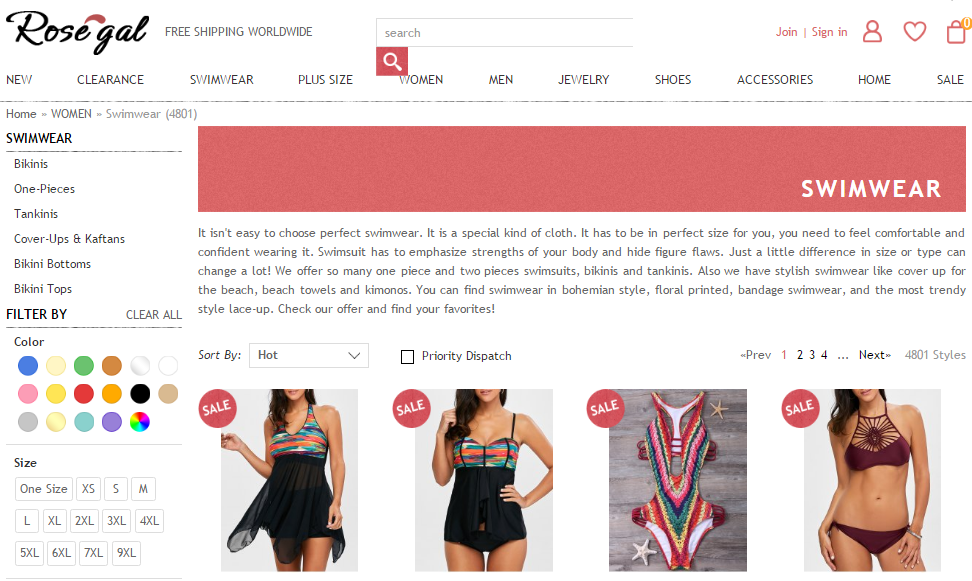Open the wishlist heart icon
Screen dimensions: 972x581
tap(914, 31)
